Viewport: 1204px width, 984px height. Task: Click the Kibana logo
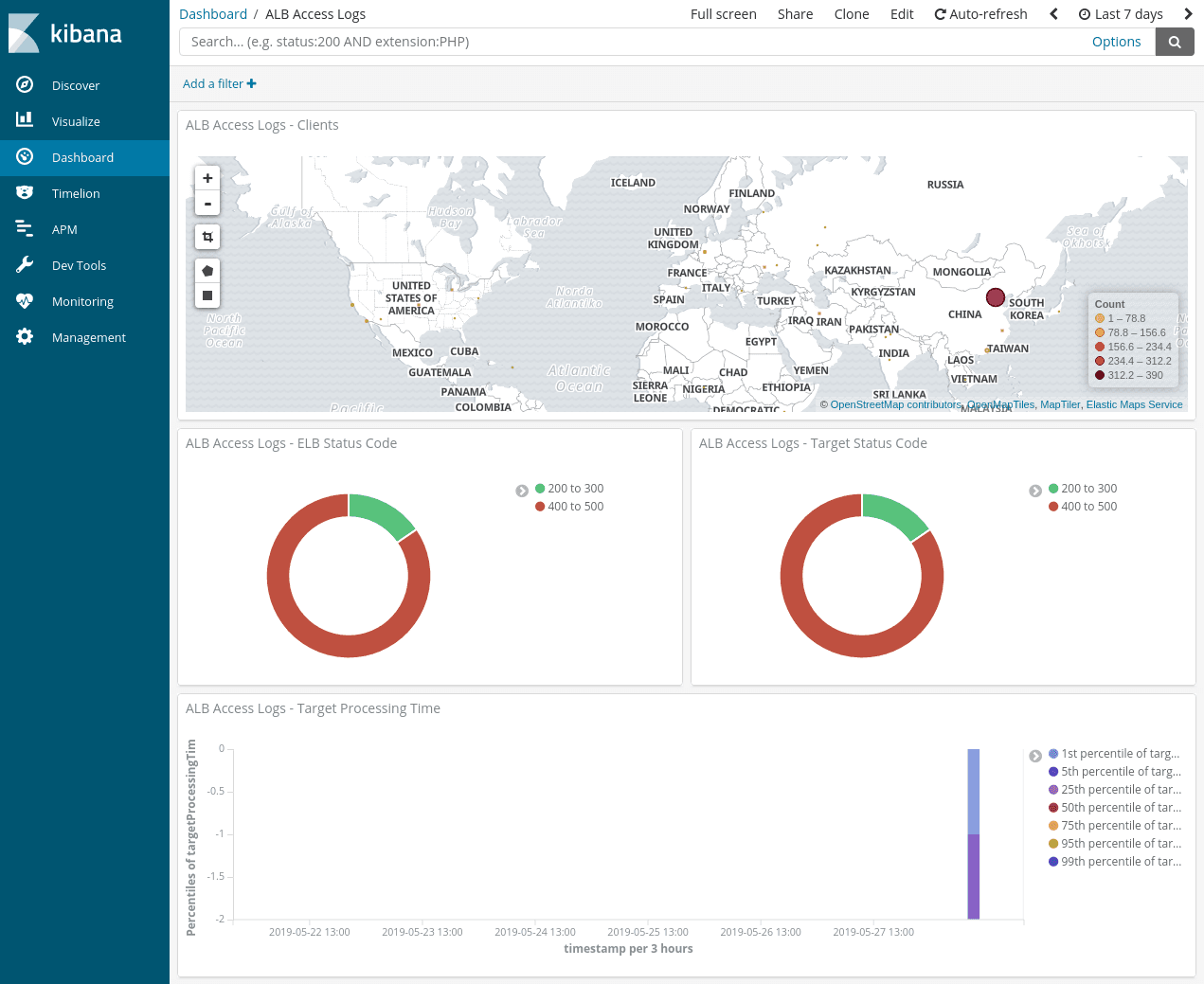coord(65,33)
